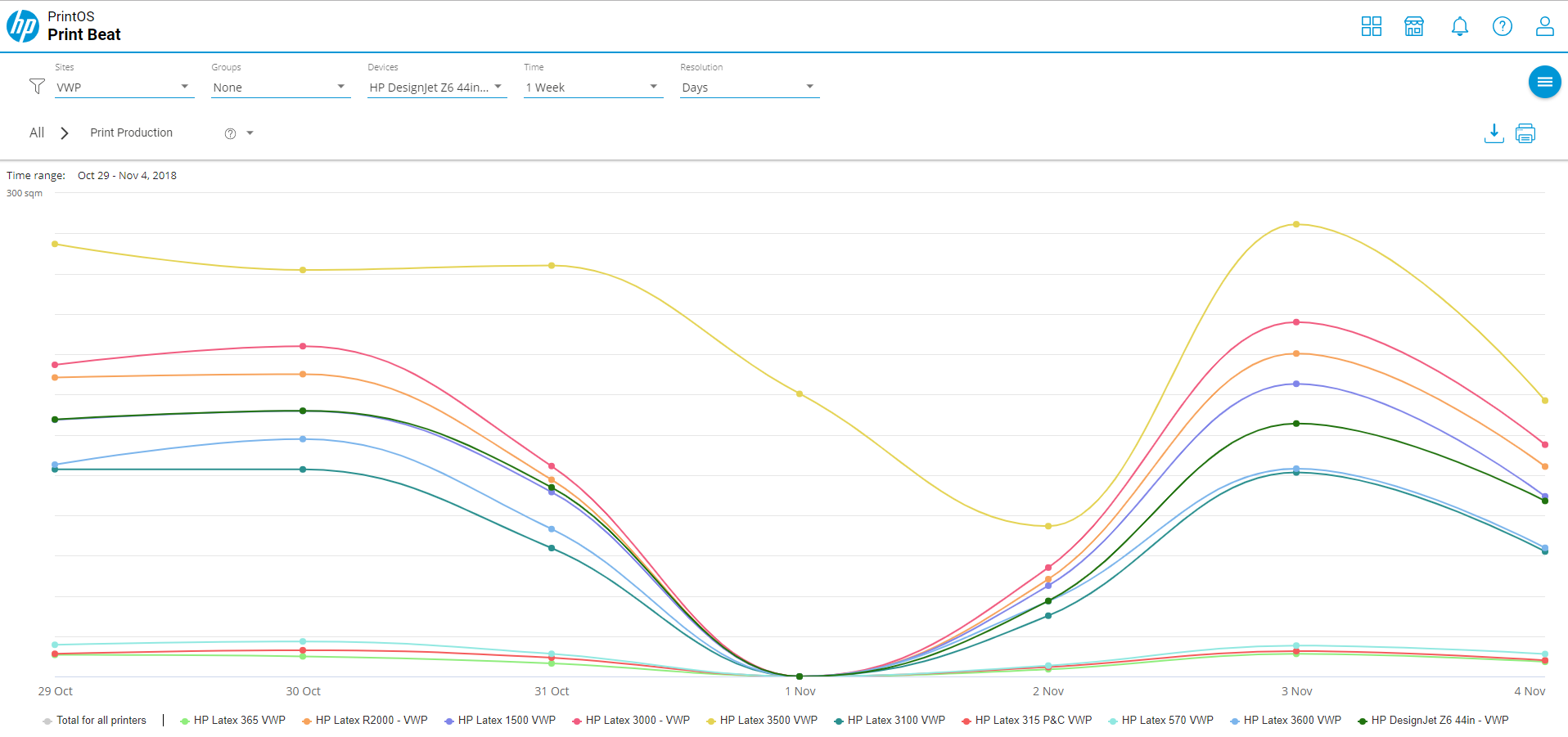1568x737 pixels.
Task: Toggle HP DesignJet Z6 44in - VWP legend series
Action: pyautogui.click(x=1434, y=721)
